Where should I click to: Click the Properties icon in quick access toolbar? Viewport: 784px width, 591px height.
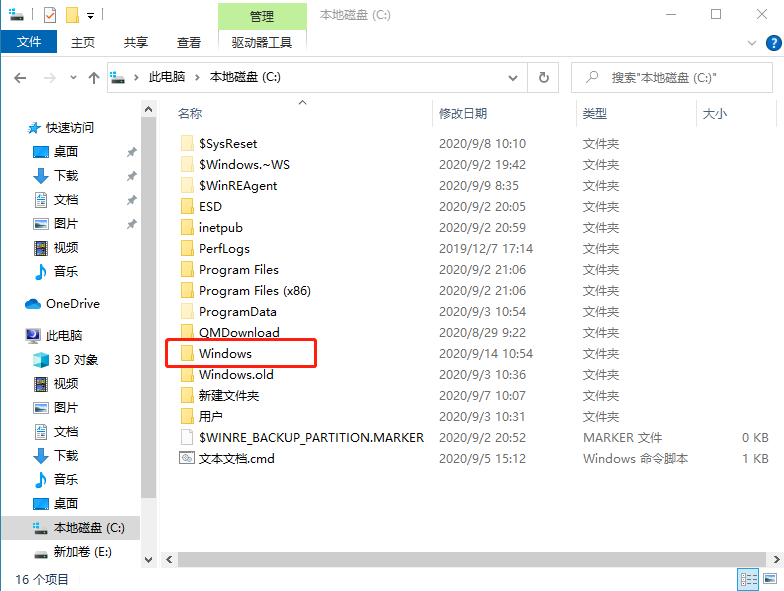[x=50, y=15]
